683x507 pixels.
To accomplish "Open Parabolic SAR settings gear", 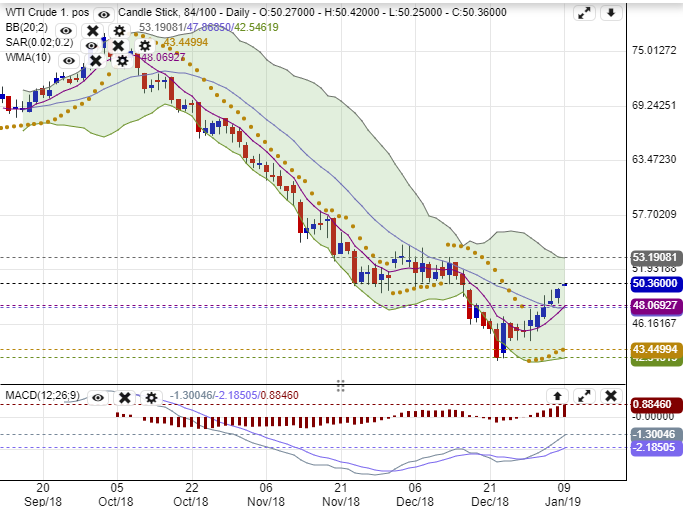I will click(144, 45).
